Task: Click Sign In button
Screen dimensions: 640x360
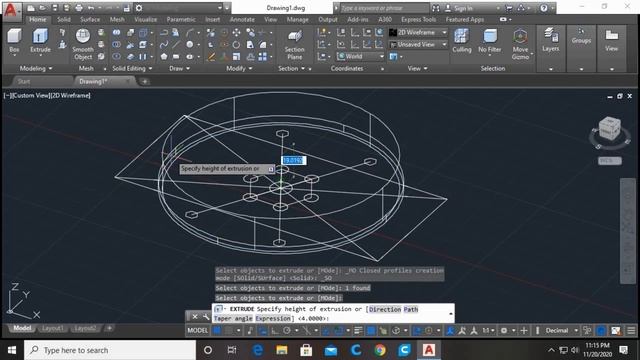Action: 463,8
